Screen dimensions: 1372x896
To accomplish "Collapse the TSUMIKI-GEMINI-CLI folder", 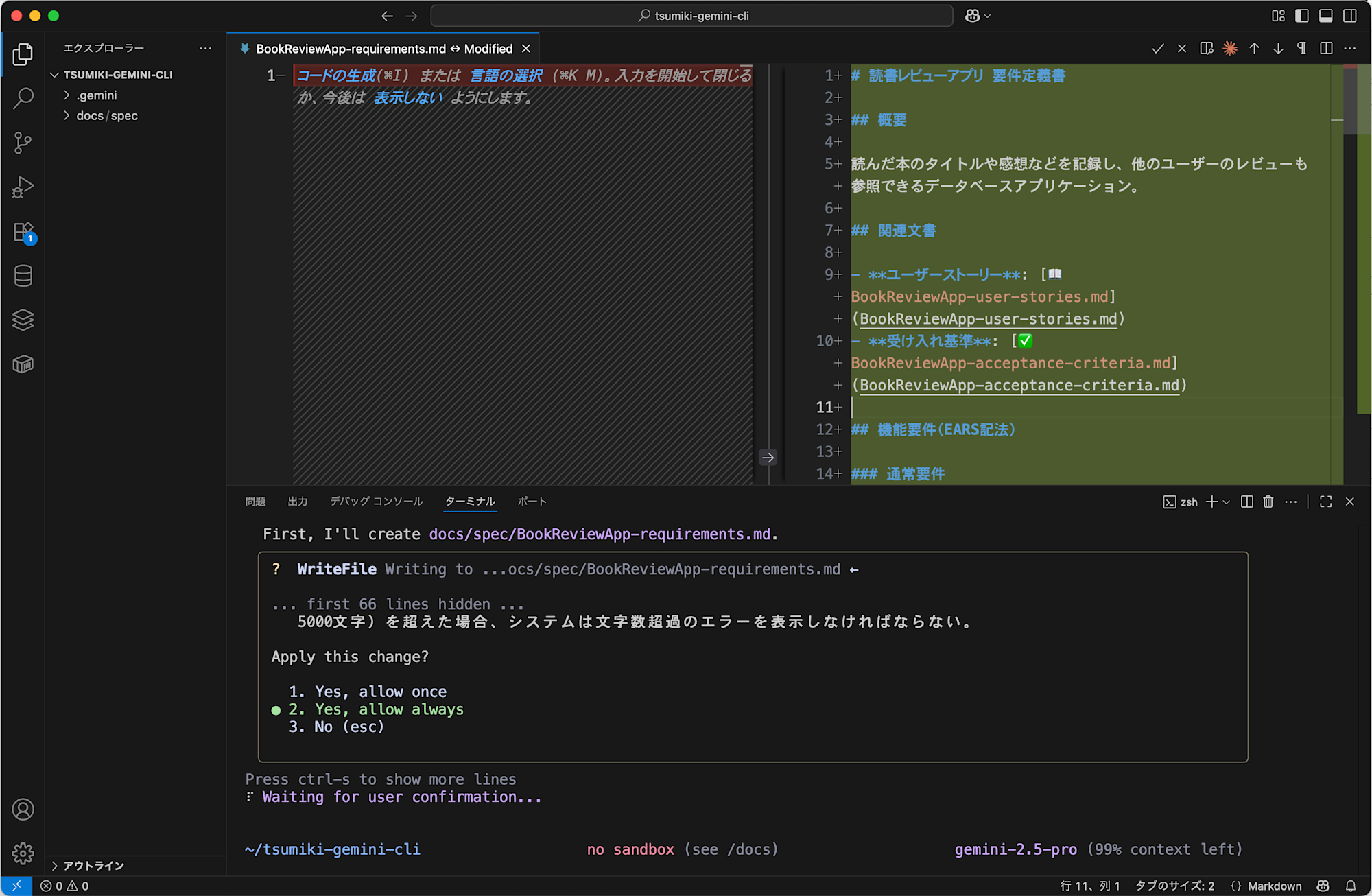I will click(x=137, y=75).
